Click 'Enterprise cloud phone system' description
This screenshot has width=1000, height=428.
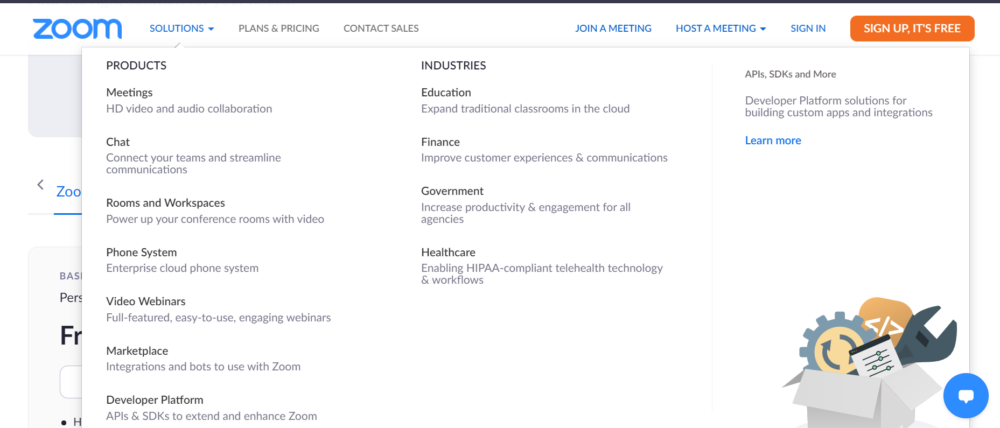[182, 268]
